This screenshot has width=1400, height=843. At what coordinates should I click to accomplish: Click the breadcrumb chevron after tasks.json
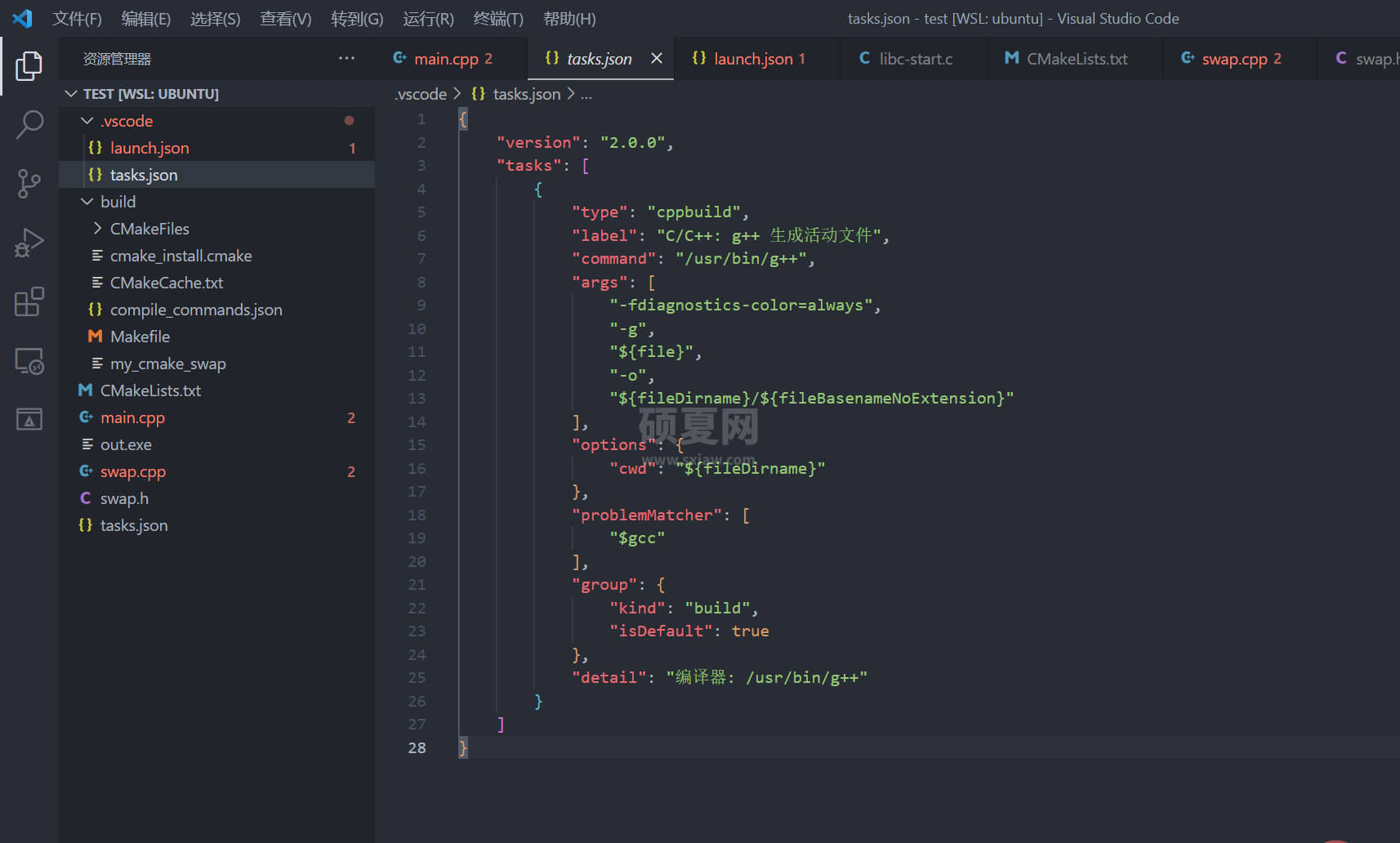click(x=571, y=94)
